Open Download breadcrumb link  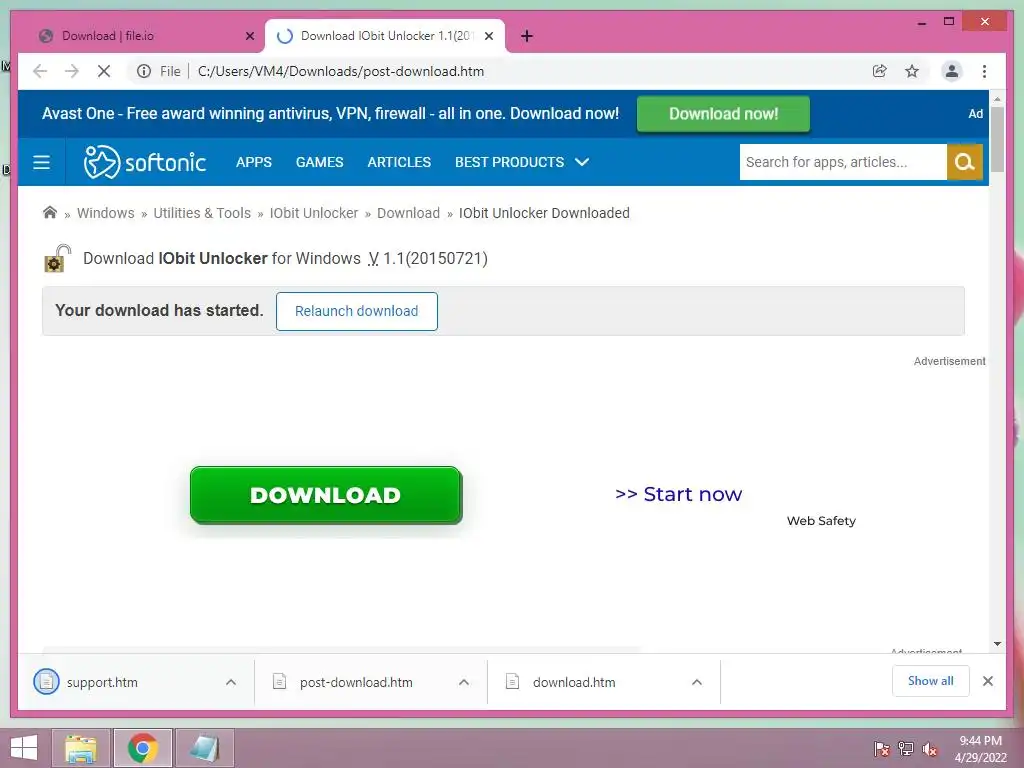pyautogui.click(x=408, y=213)
